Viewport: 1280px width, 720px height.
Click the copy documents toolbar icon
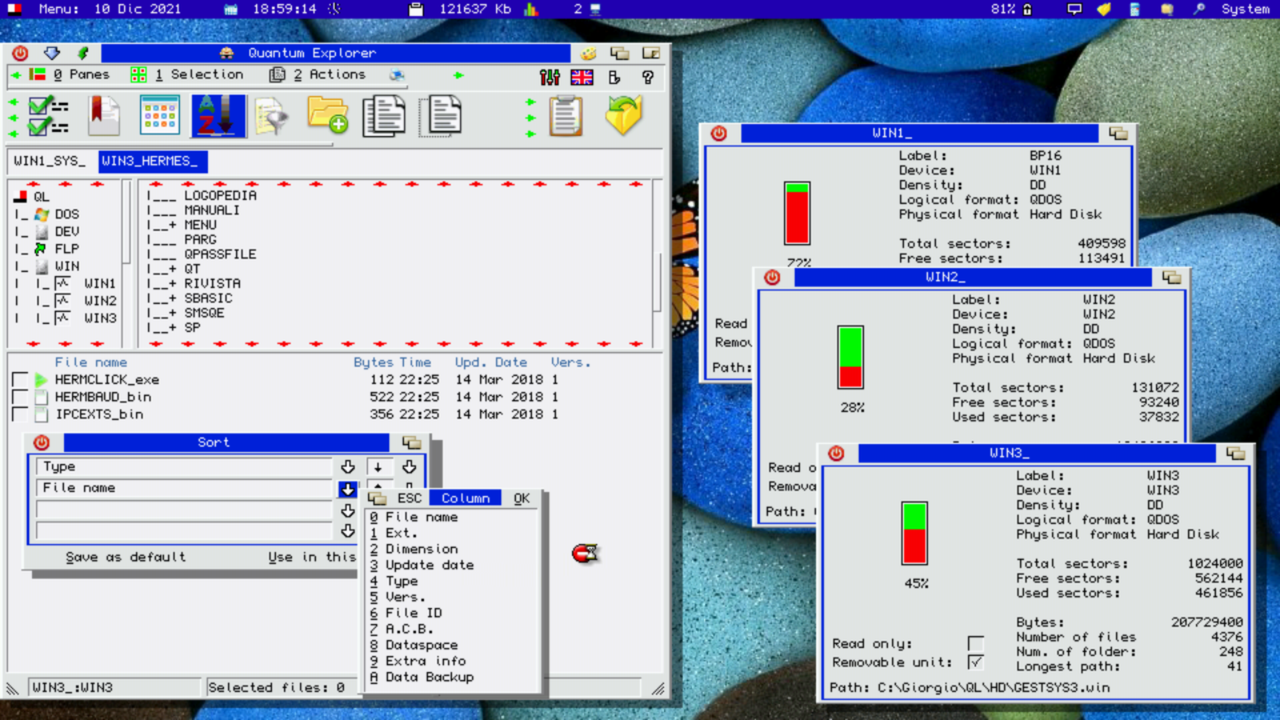coord(384,115)
